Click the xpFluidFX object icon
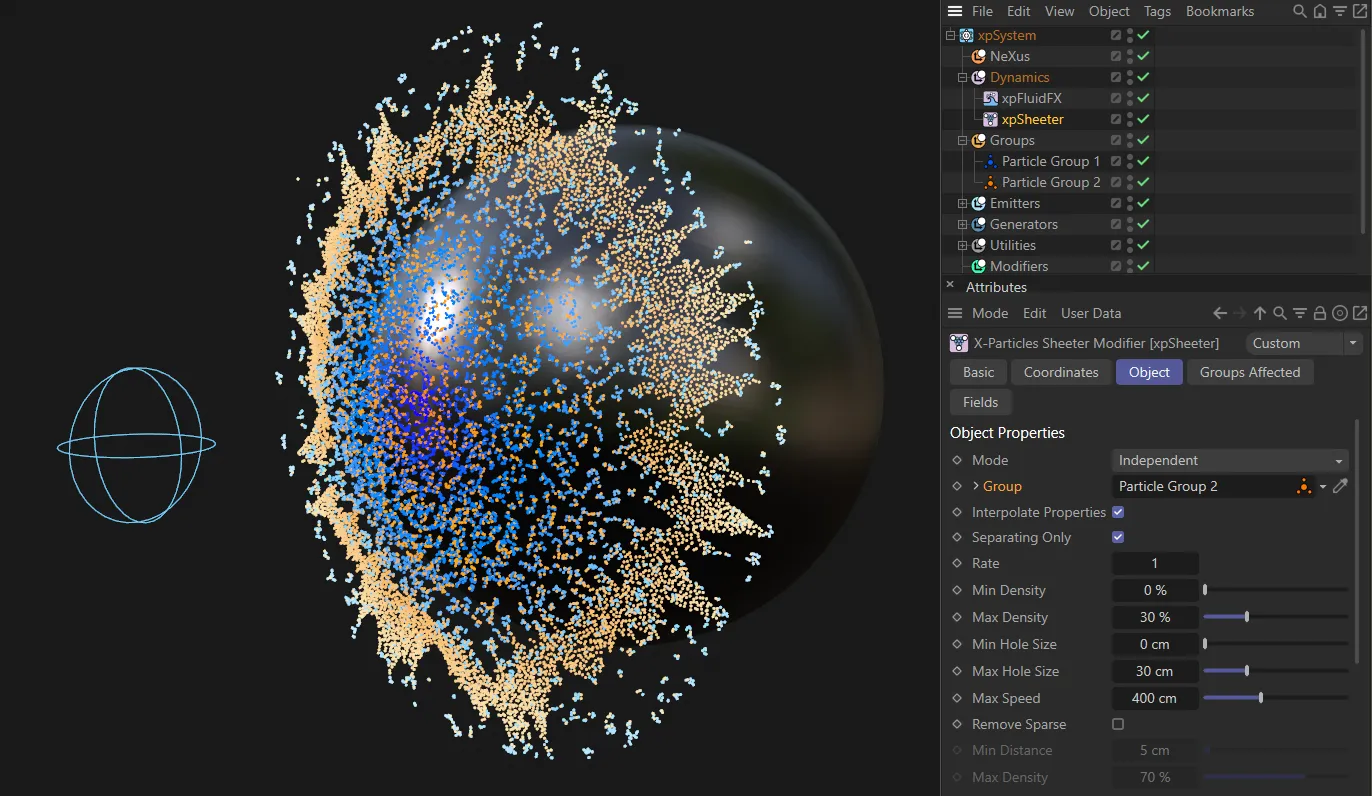 tap(990, 98)
